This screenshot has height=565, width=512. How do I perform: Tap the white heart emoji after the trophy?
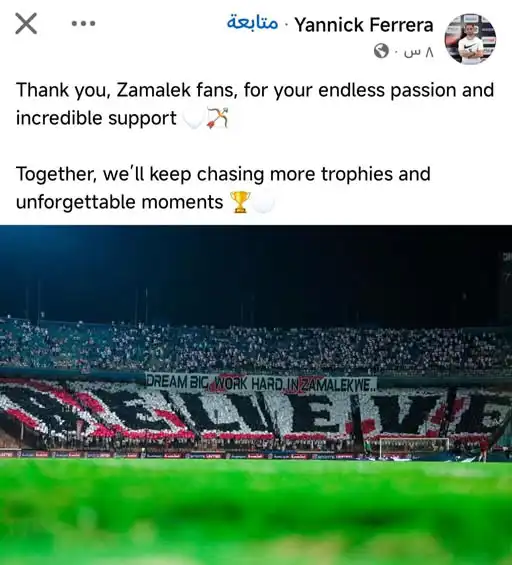(x=263, y=202)
